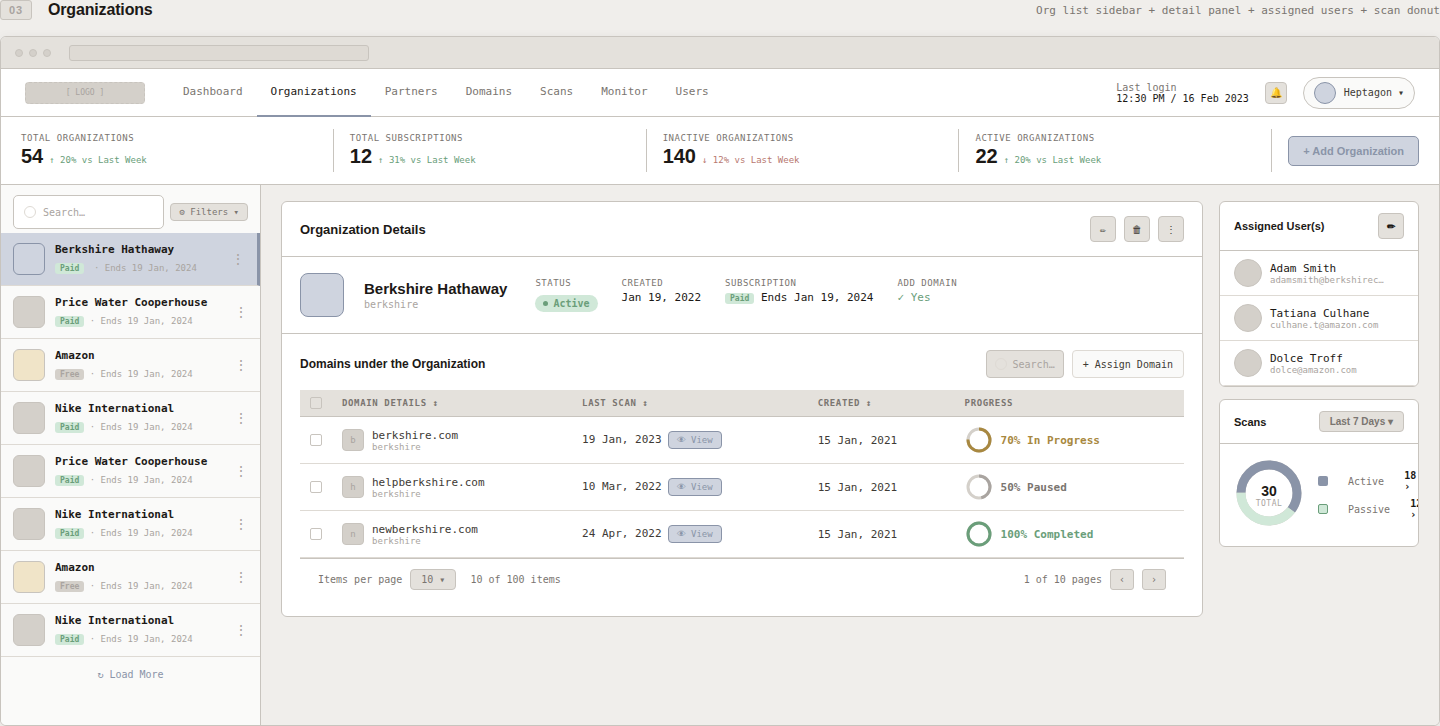Screen dimensions: 1440x726
Task: Click the organization Search input field
Action: coord(88,212)
